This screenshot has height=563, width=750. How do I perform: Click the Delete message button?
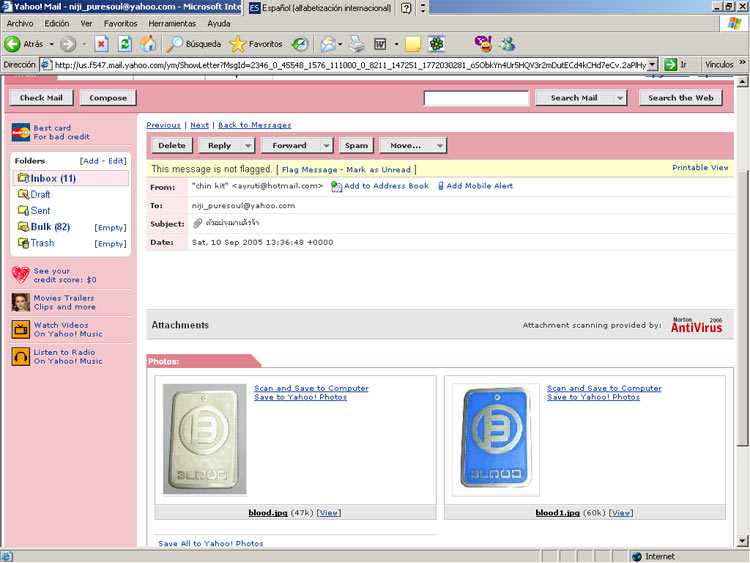click(172, 145)
